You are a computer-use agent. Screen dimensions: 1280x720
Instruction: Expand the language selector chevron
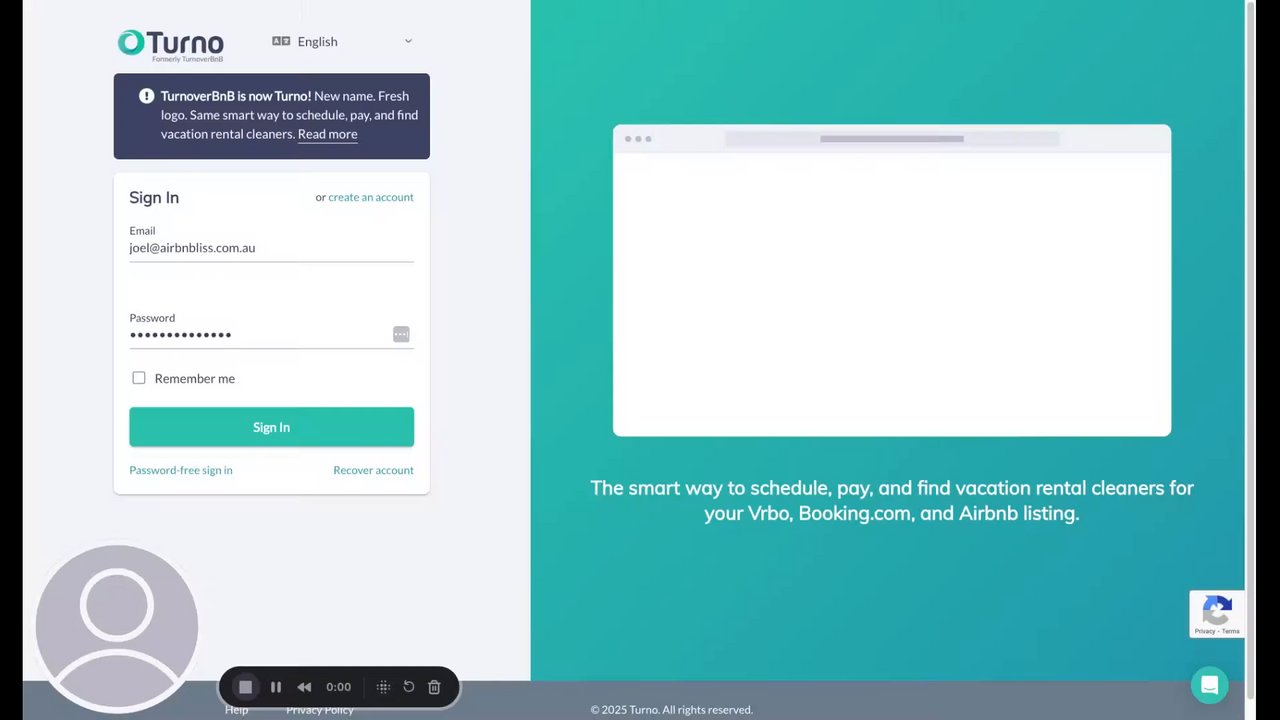(408, 41)
